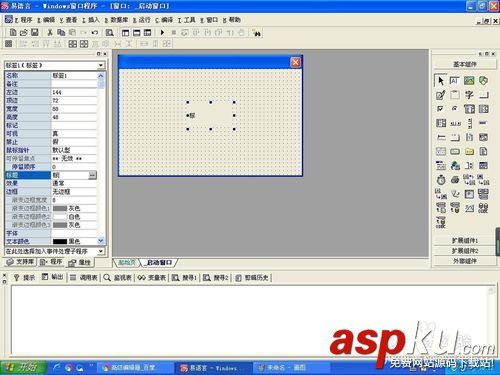The width and height of the screenshot is (500, 375).
Task: Click the property list scroll up arrow
Action: click(101, 76)
